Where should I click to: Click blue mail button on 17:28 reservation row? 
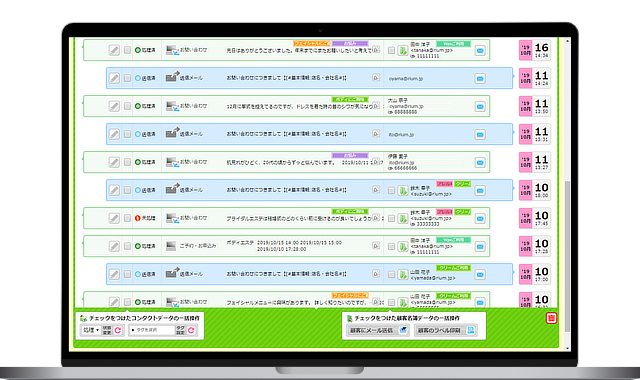(x=480, y=247)
